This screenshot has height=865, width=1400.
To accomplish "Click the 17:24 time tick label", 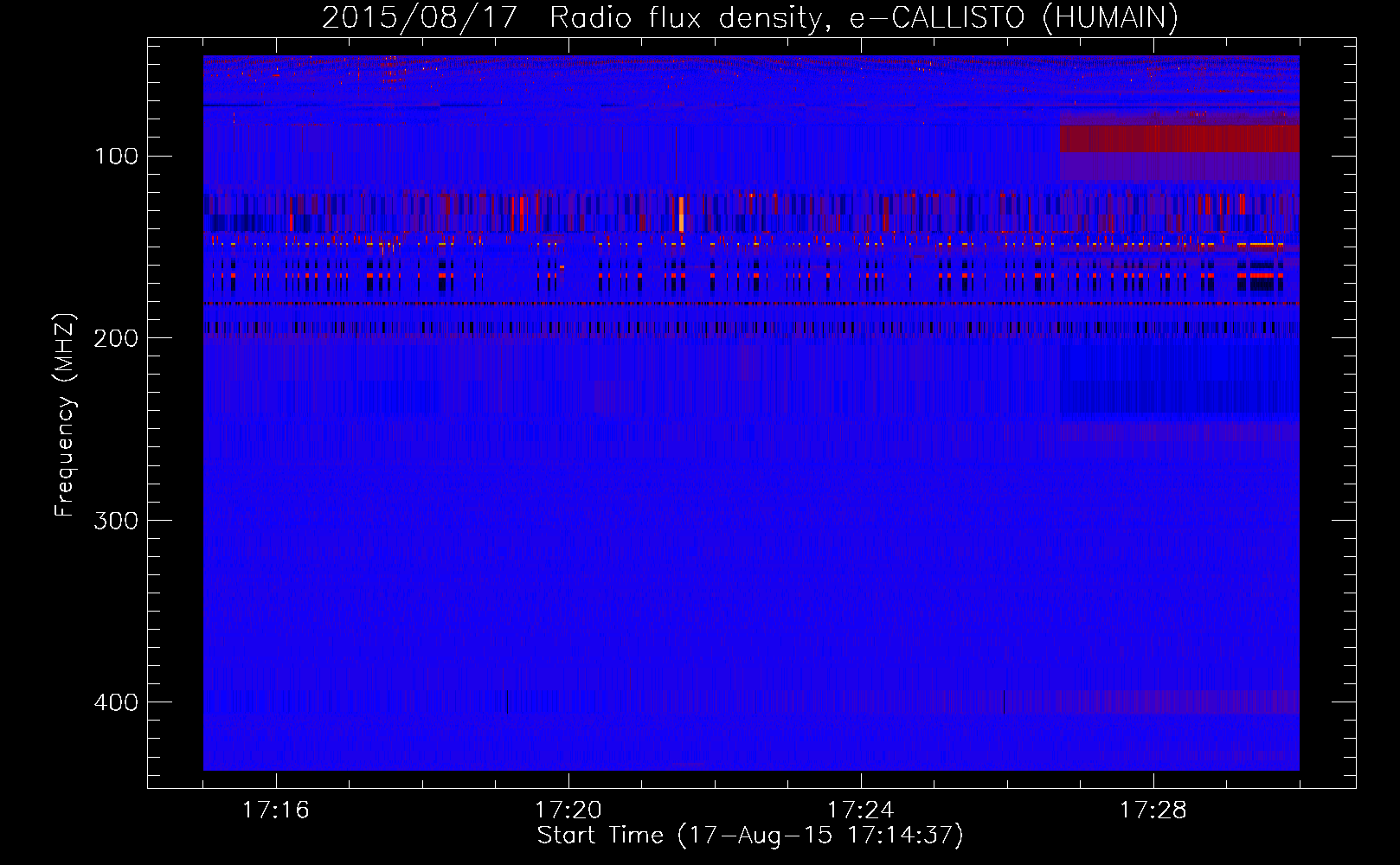I will click(861, 811).
